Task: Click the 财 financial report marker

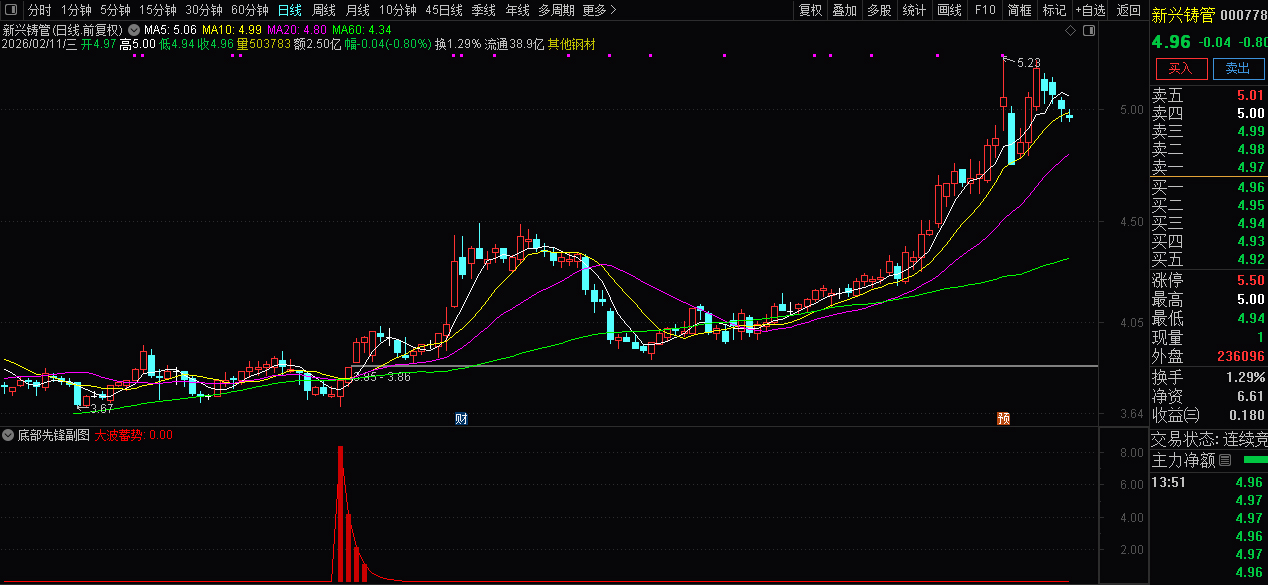Action: pyautogui.click(x=461, y=418)
